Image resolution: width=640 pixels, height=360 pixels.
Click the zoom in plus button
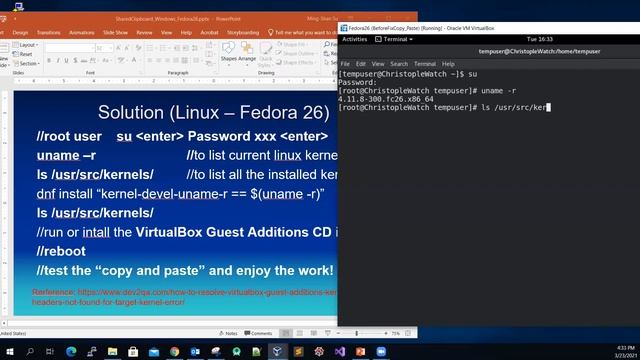[x=386, y=333]
